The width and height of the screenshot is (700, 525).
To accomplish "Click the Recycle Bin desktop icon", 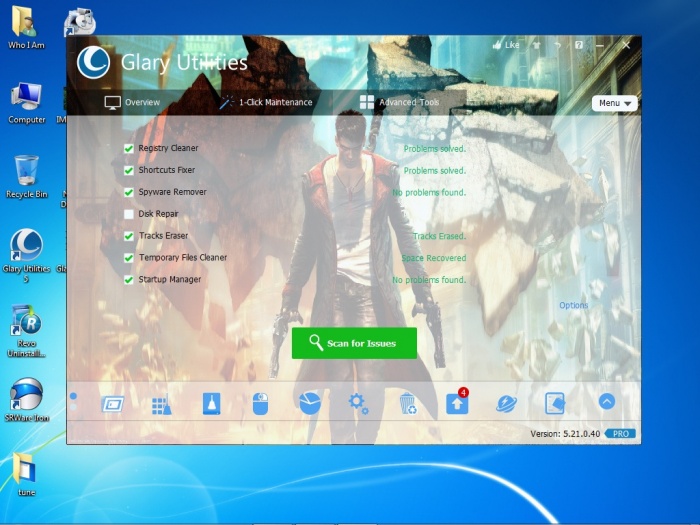I will pyautogui.click(x=27, y=177).
